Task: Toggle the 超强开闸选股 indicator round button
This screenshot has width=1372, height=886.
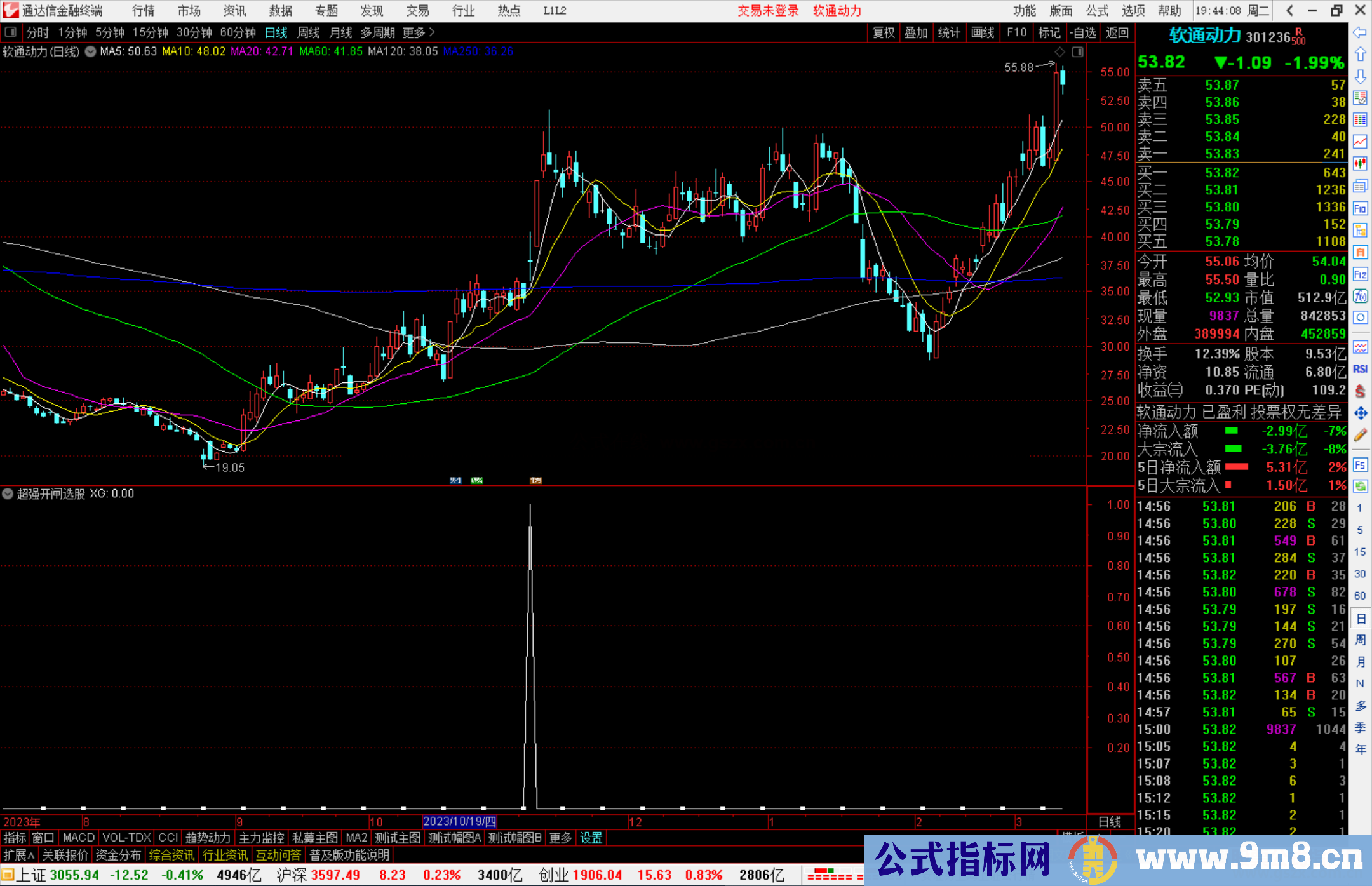Action: click(x=8, y=493)
